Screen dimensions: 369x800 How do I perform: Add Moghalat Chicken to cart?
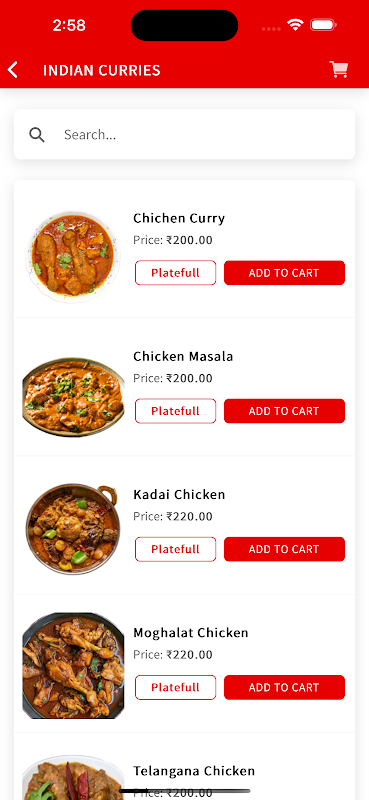coord(284,687)
